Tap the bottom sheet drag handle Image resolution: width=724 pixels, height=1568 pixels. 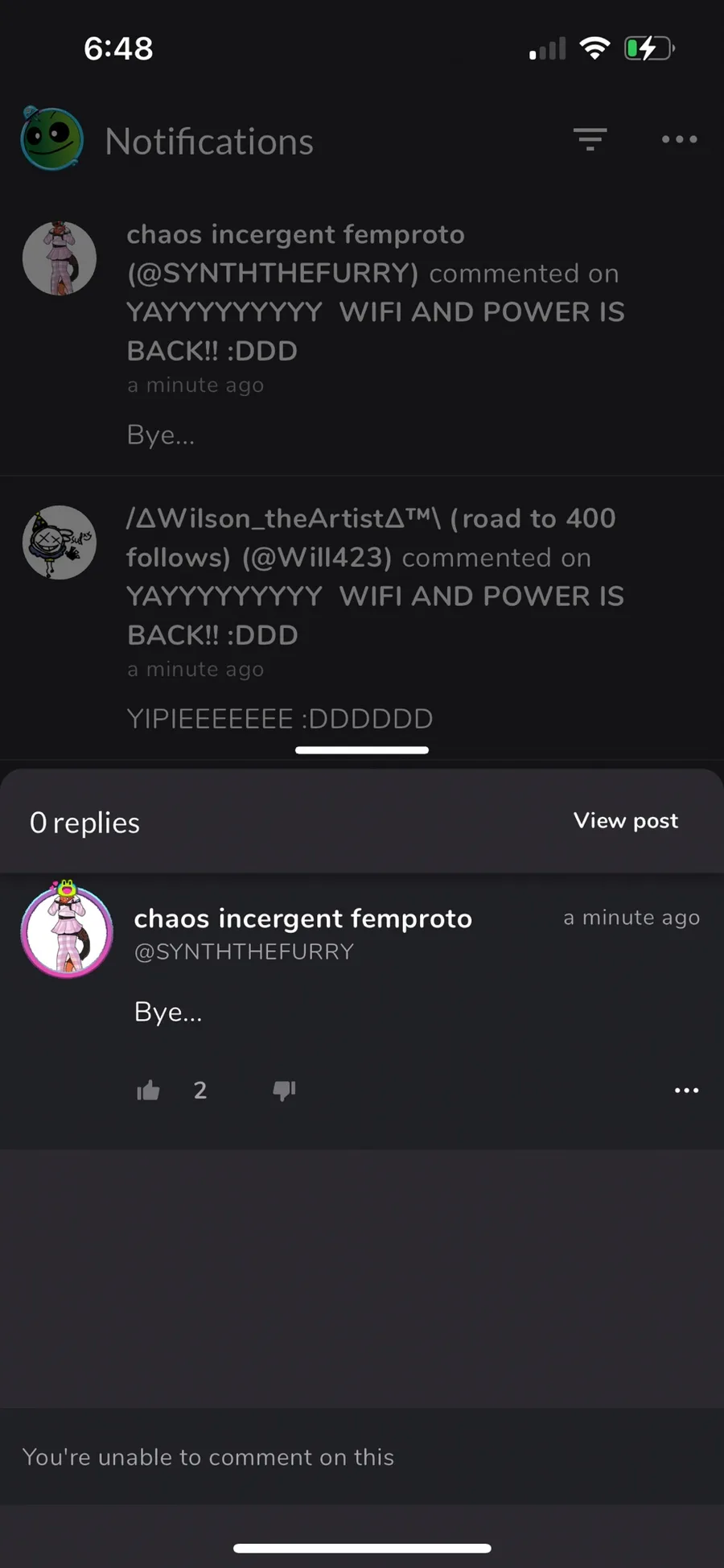[x=362, y=750]
